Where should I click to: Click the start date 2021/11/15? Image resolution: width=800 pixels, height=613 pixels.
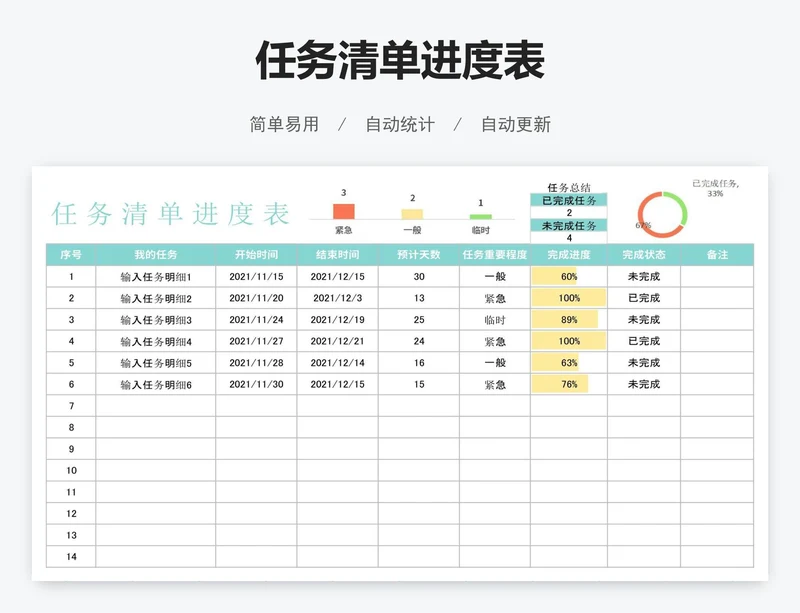click(x=256, y=277)
